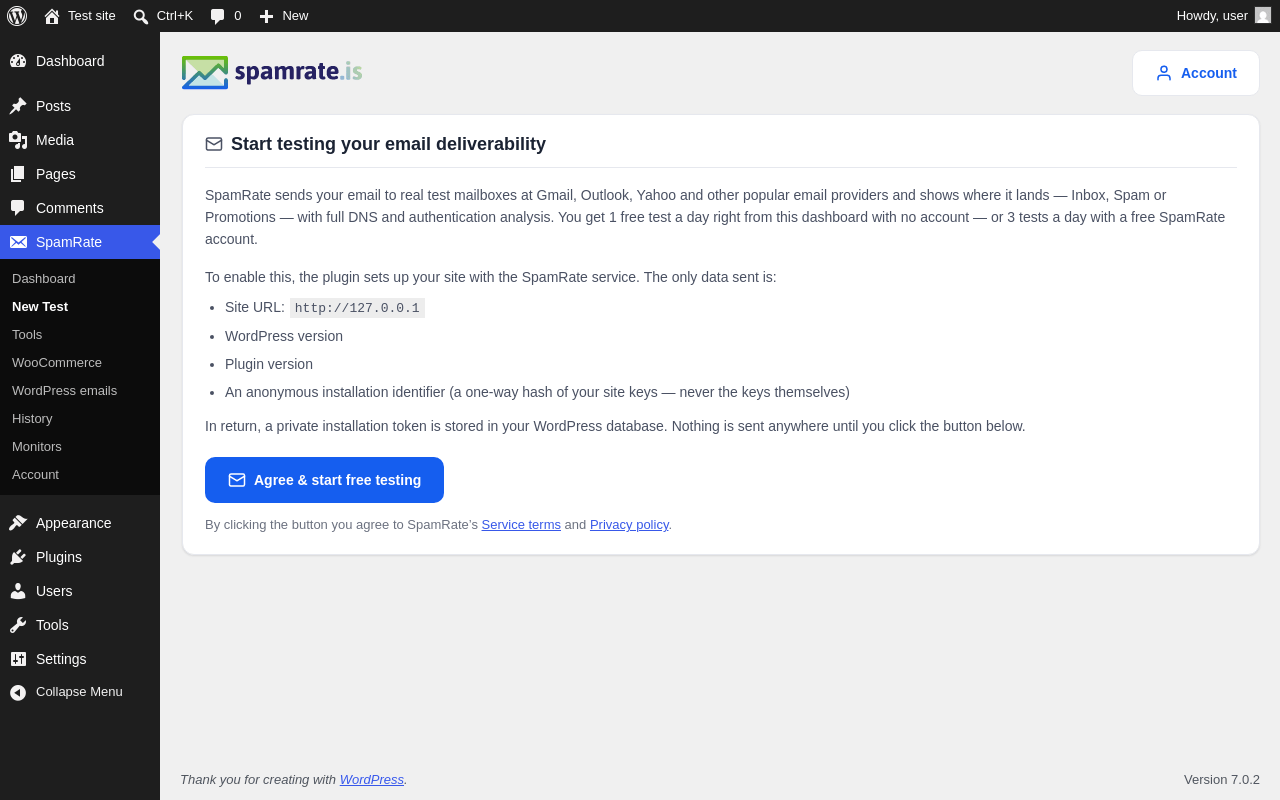Open the SpamRate sidebar menu

(x=80, y=242)
